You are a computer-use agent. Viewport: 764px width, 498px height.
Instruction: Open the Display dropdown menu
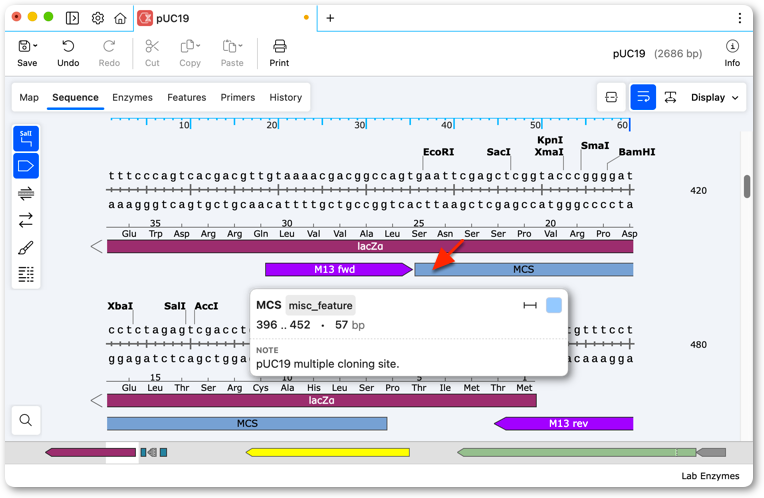(x=715, y=97)
